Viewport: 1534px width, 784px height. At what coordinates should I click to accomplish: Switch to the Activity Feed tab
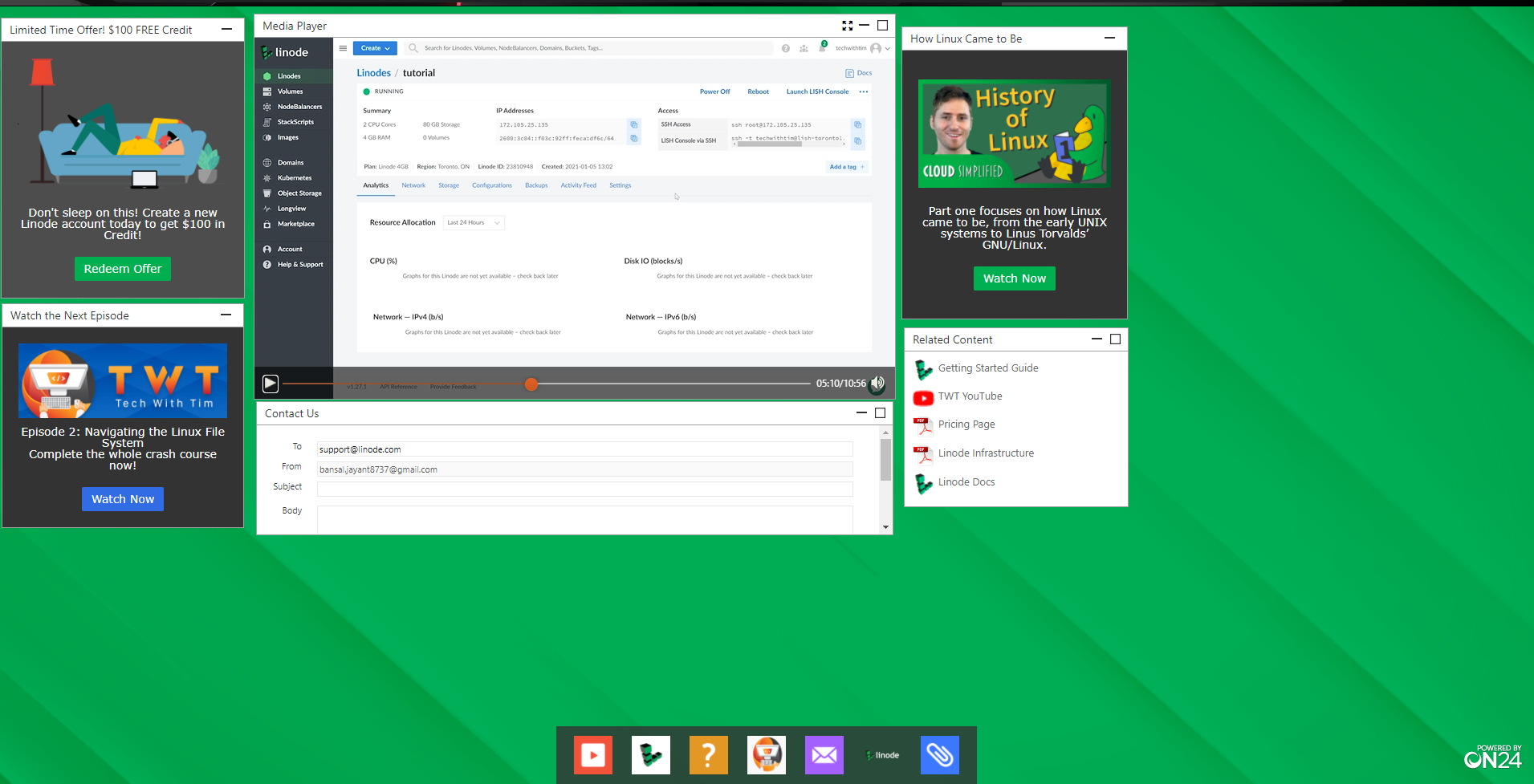click(x=579, y=185)
